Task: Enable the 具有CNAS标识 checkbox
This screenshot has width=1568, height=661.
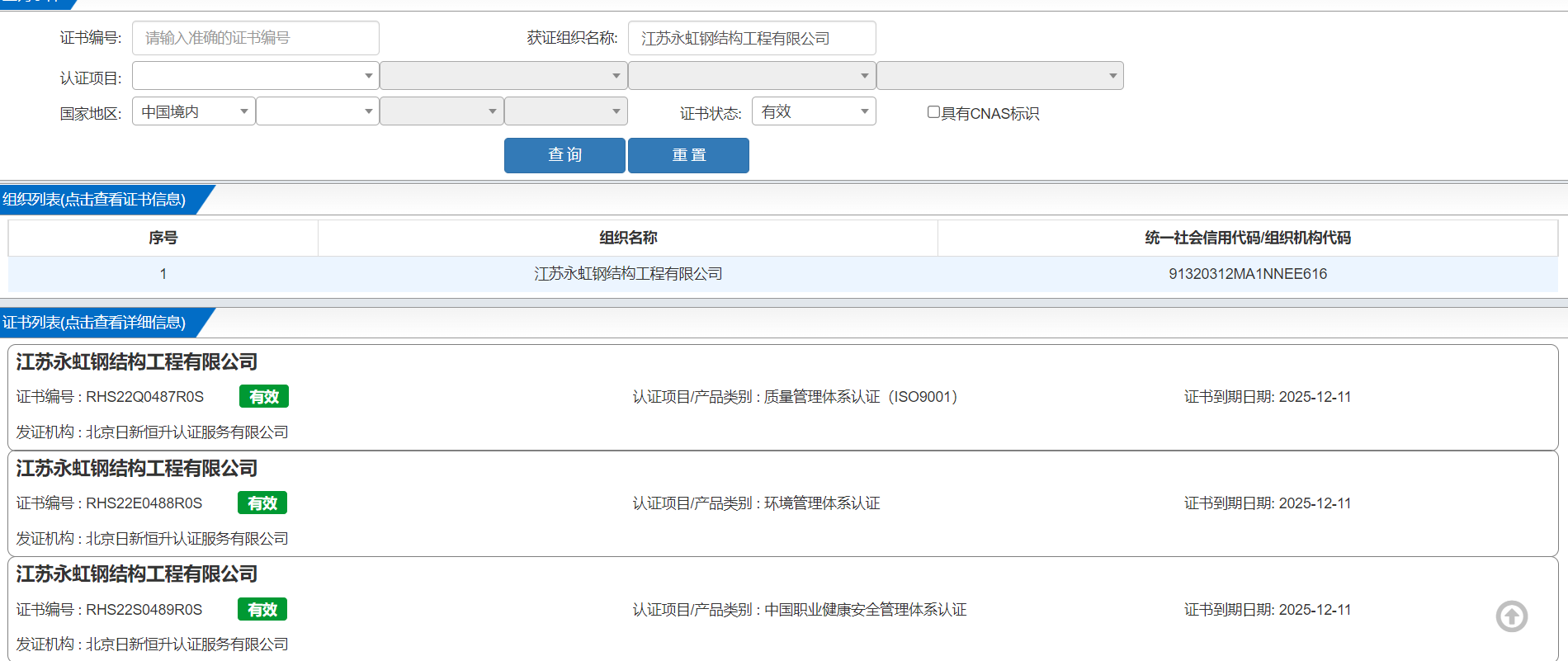Action: click(x=933, y=112)
